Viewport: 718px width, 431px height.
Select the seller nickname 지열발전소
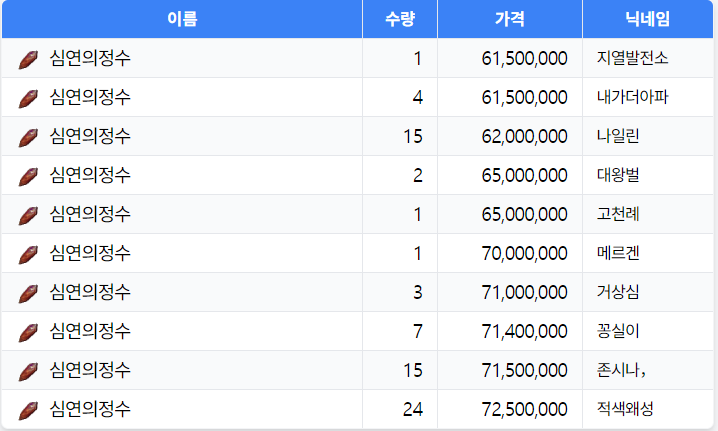632,58
